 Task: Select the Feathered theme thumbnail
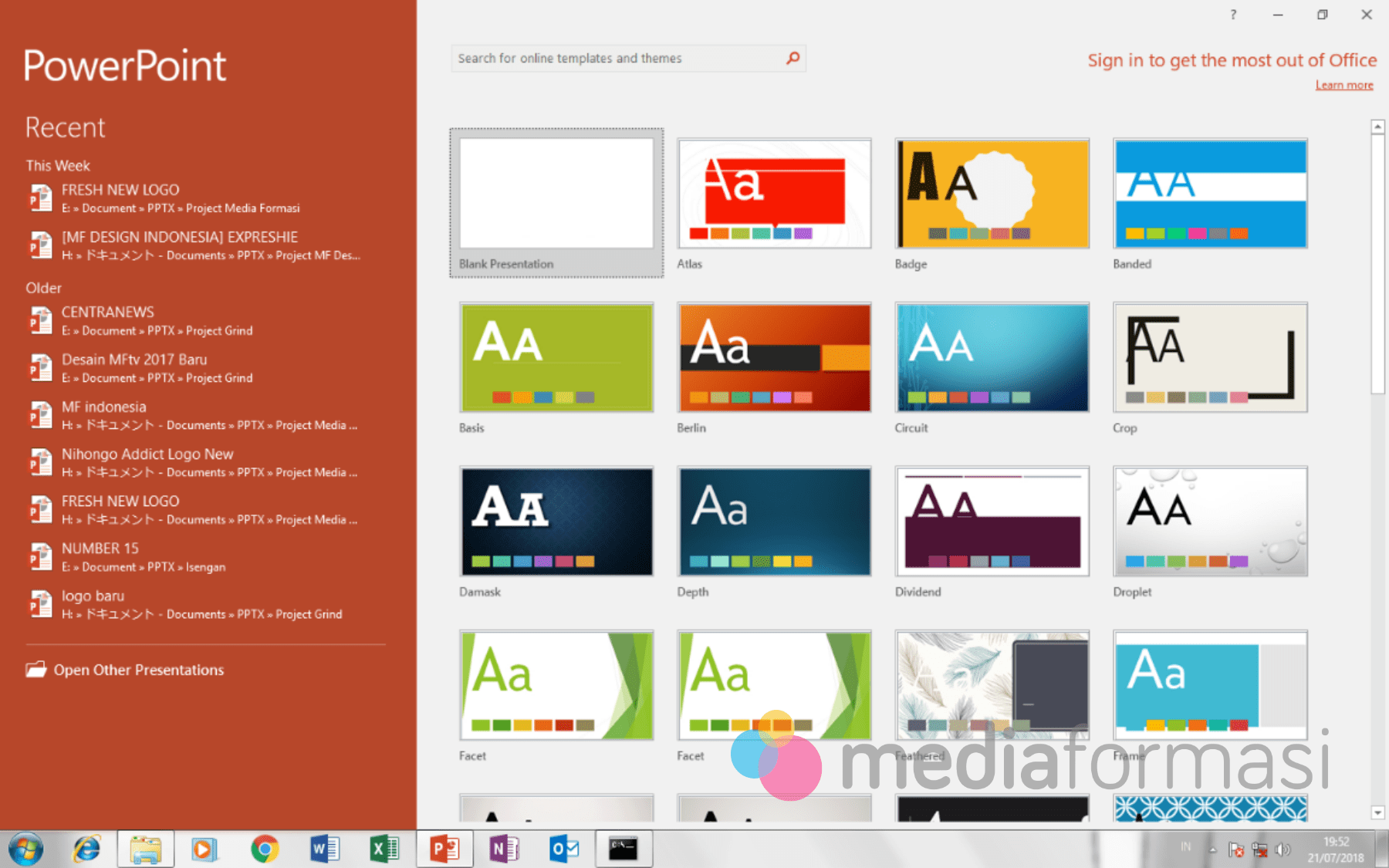pos(992,685)
